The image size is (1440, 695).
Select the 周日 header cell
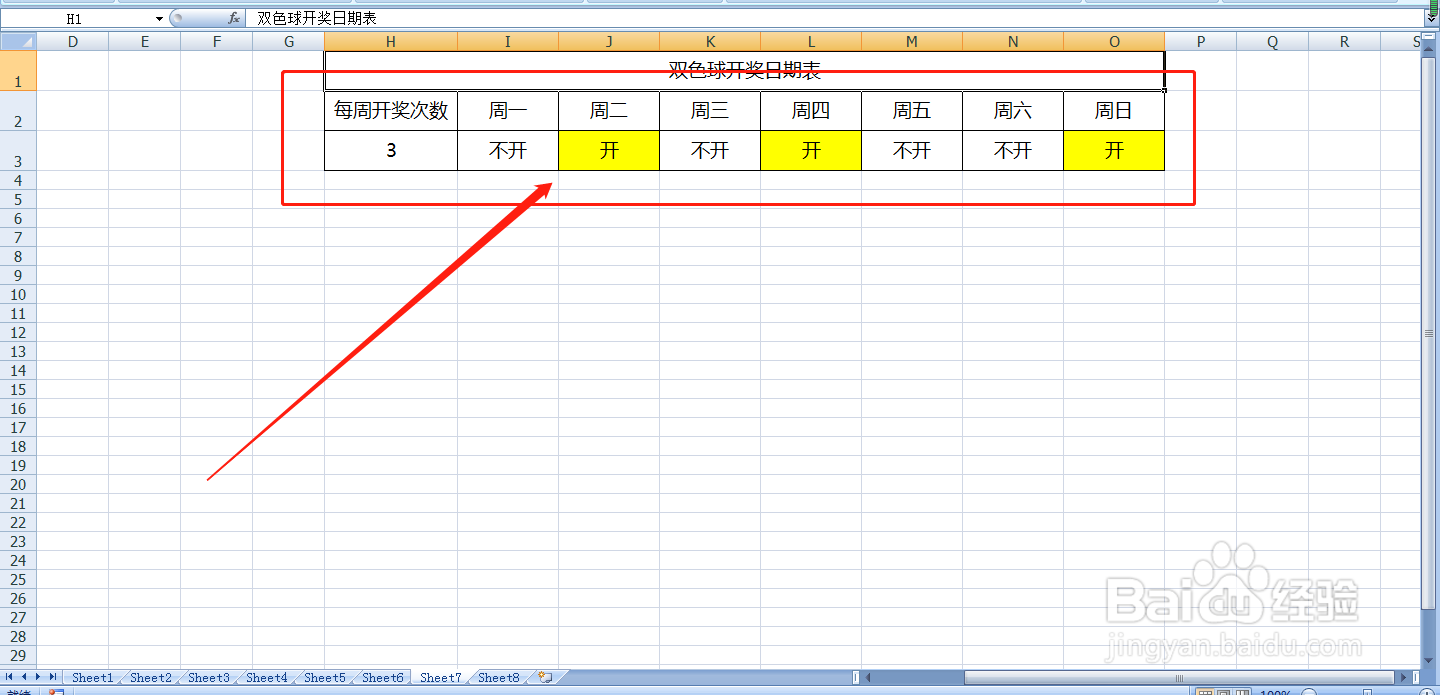click(x=1114, y=111)
